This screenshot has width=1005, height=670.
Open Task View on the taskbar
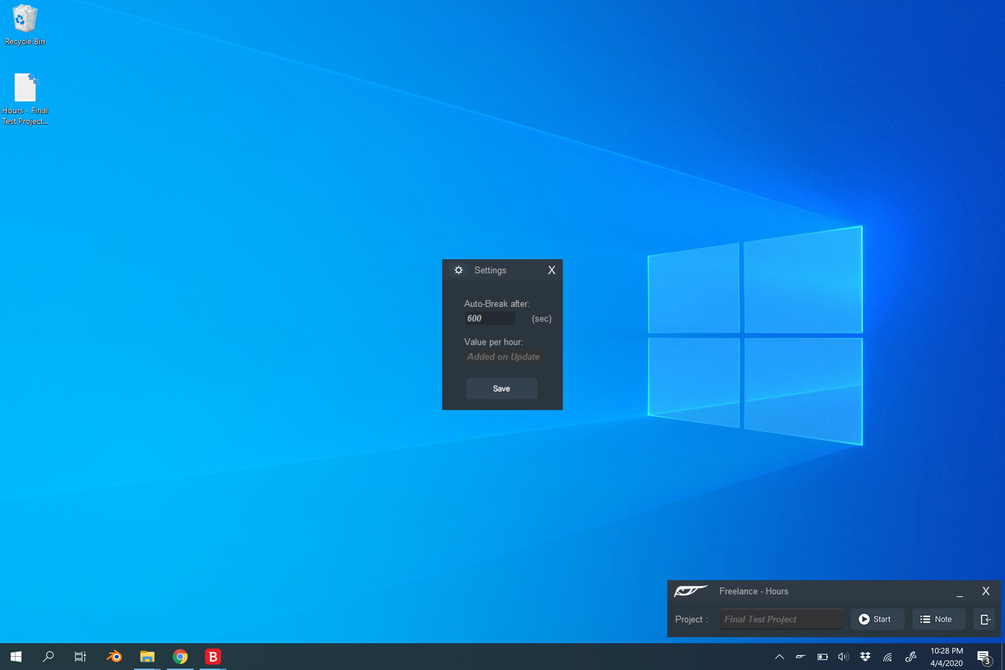pyautogui.click(x=80, y=657)
